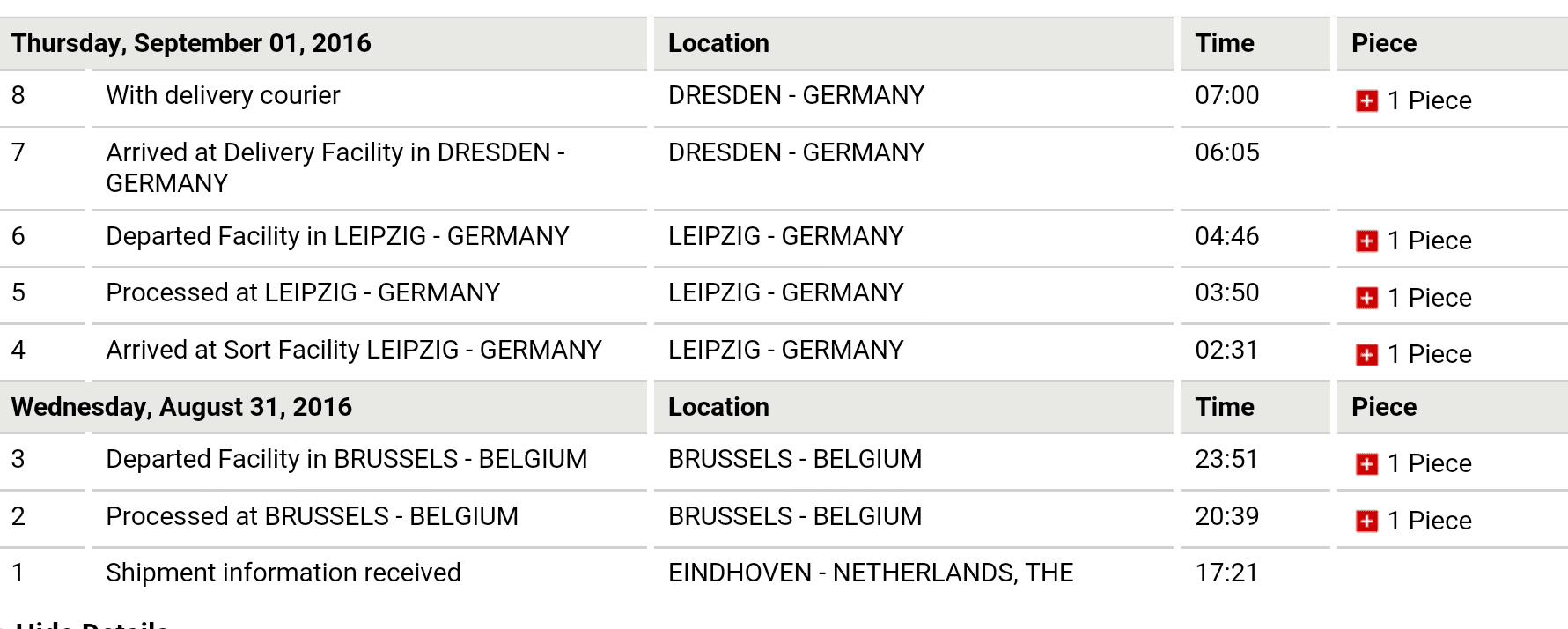Open the 1 Piece link at 07:00

[x=1429, y=100]
